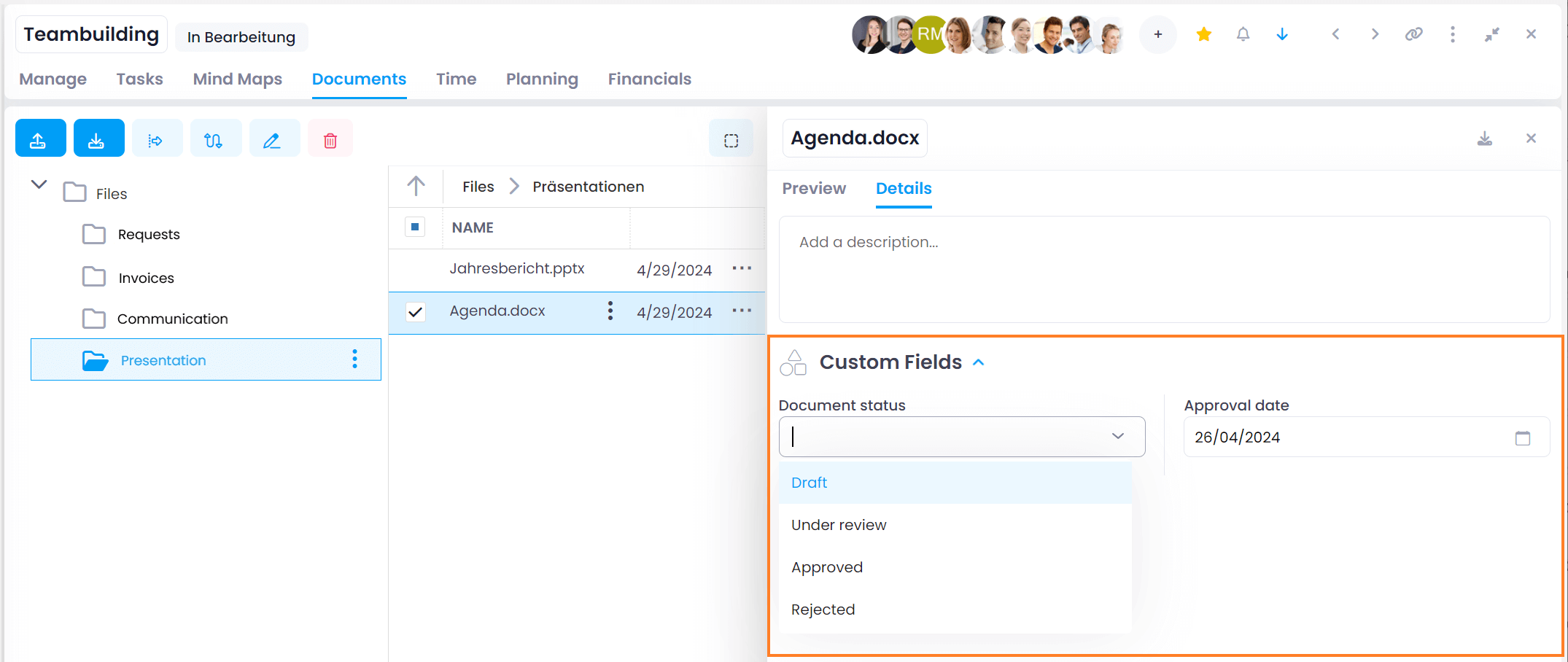Click the download files toolbar button
The image size is (1568, 662).
click(99, 139)
